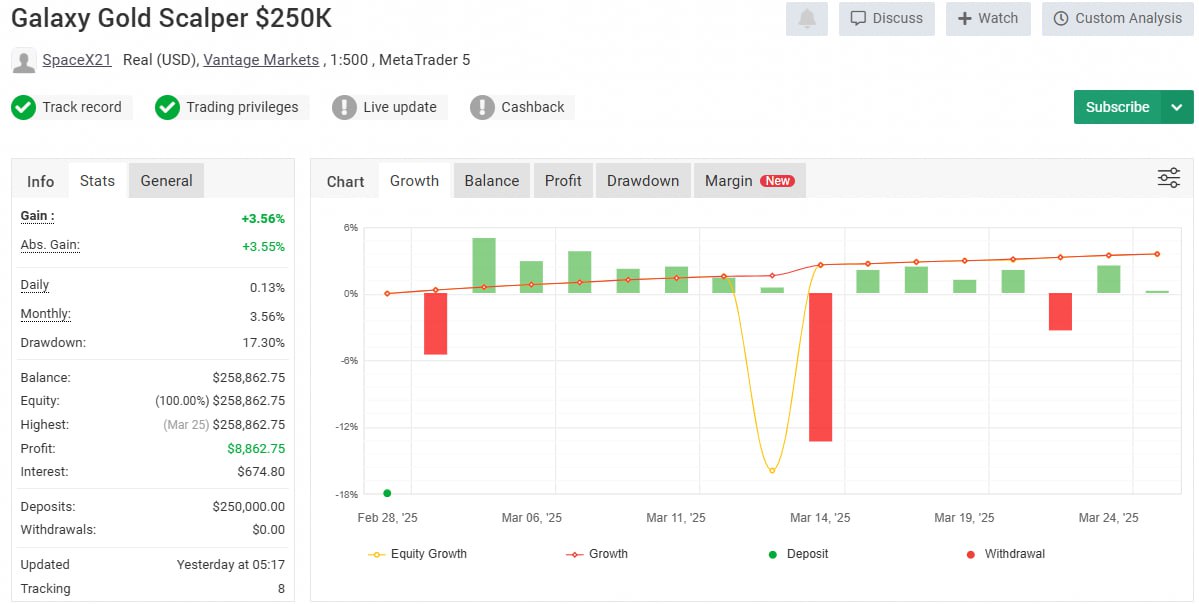This screenshot has width=1199, height=604.
Task: Add system to Watch list
Action: click(x=988, y=18)
